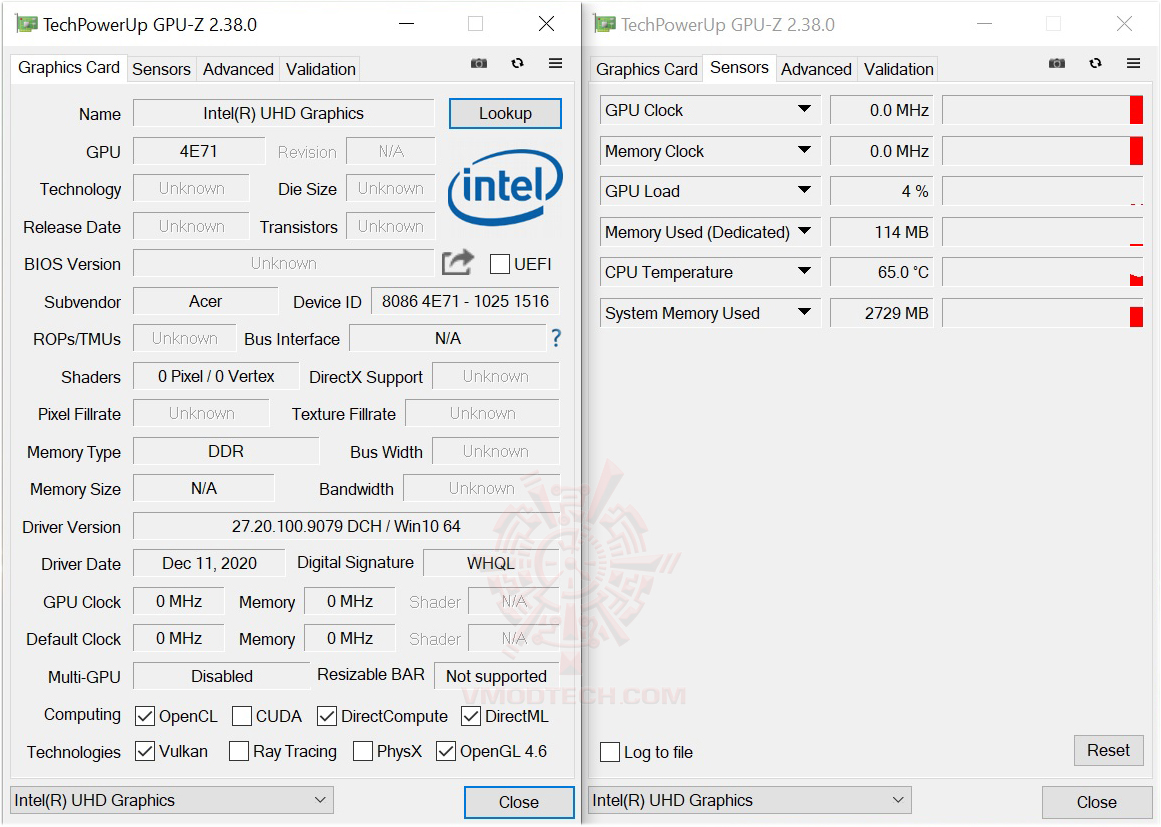Click the Lookup button
This screenshot has width=1161, height=827.
point(505,113)
